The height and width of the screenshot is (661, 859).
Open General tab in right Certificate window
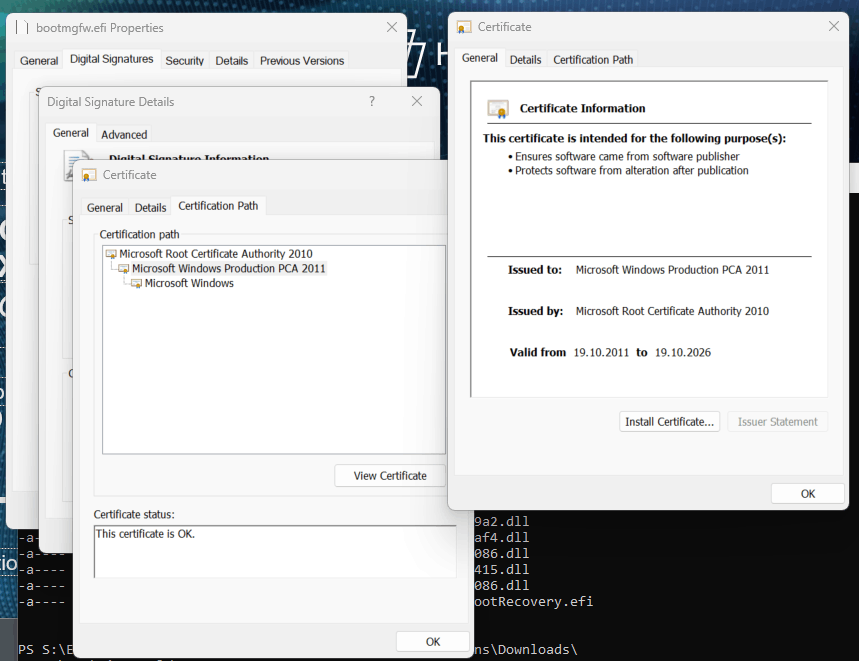pyautogui.click(x=480, y=58)
